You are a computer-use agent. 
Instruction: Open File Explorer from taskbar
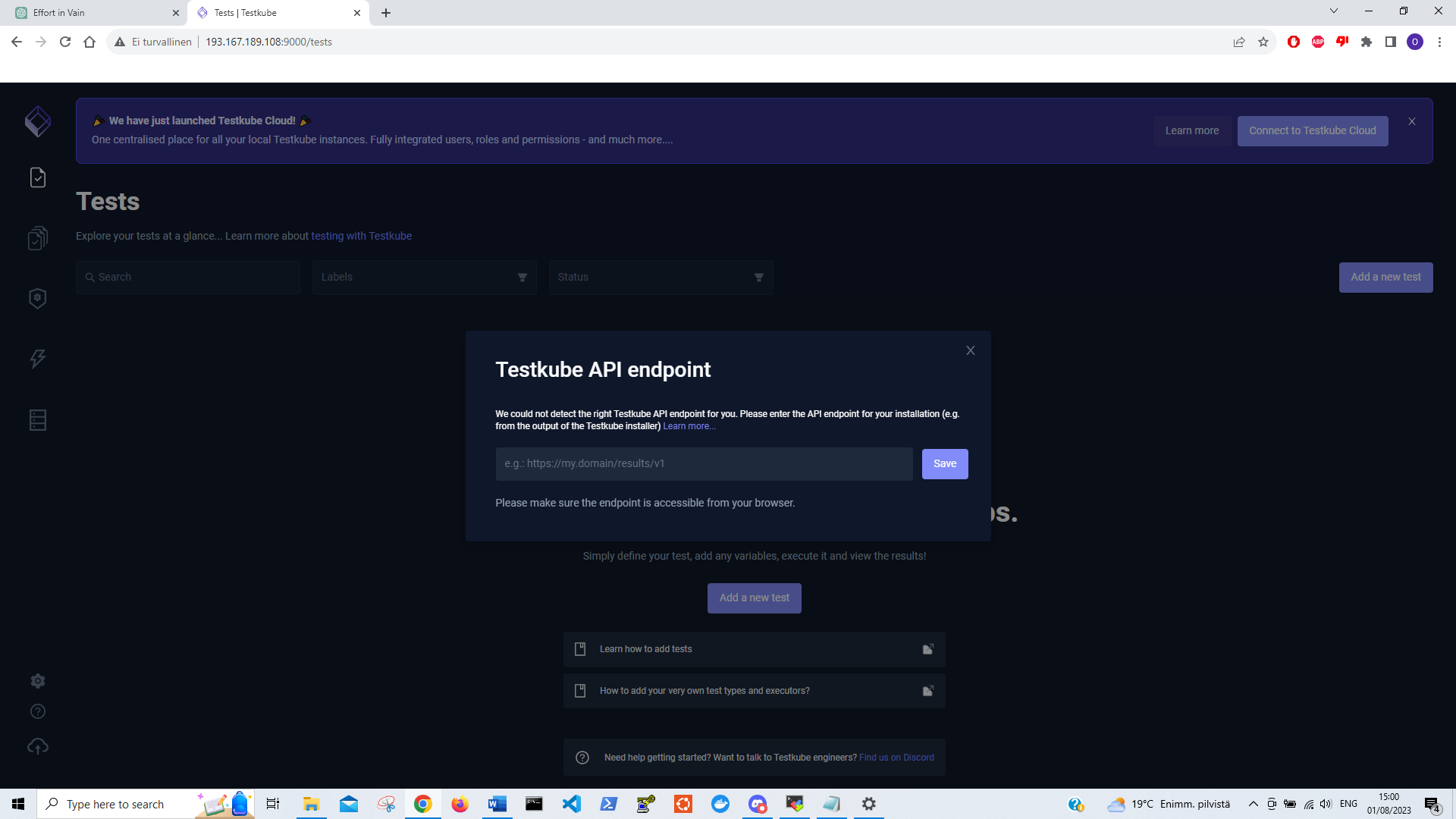[x=311, y=804]
